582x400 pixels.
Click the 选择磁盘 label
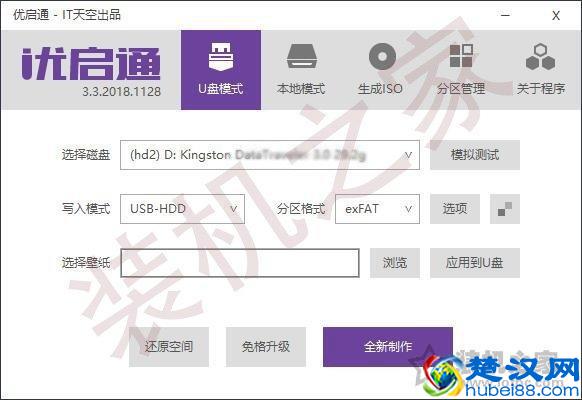[86, 155]
